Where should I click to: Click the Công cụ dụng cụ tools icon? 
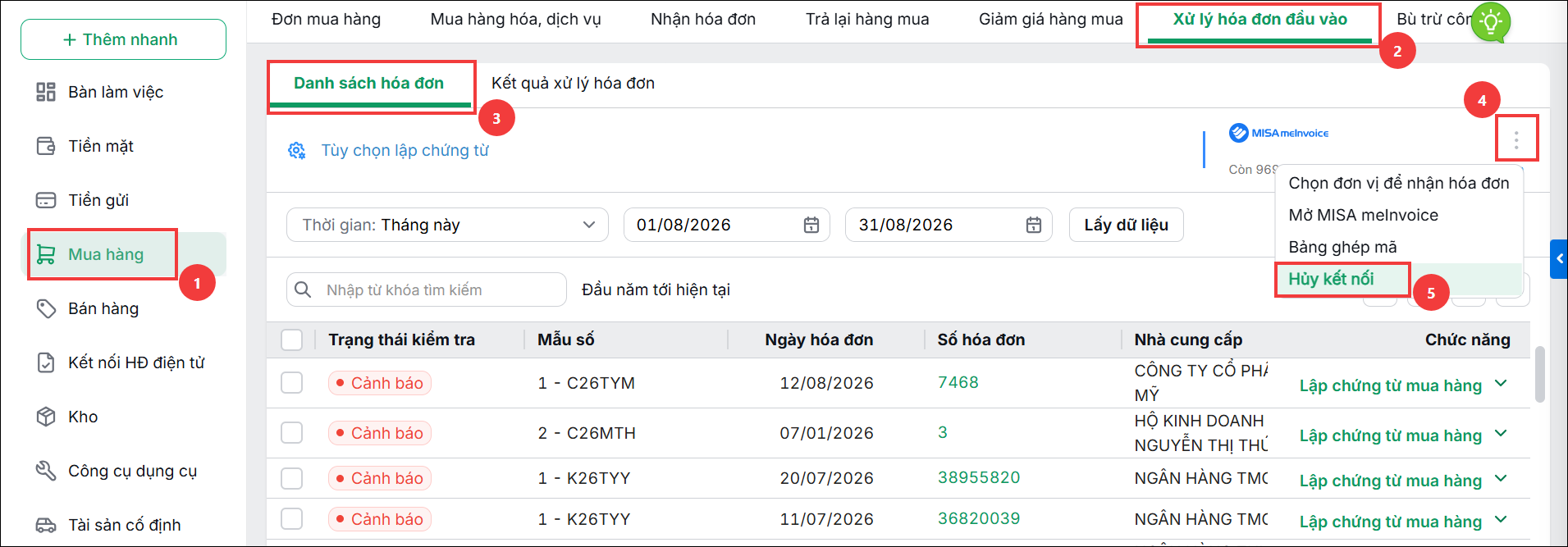coord(46,471)
